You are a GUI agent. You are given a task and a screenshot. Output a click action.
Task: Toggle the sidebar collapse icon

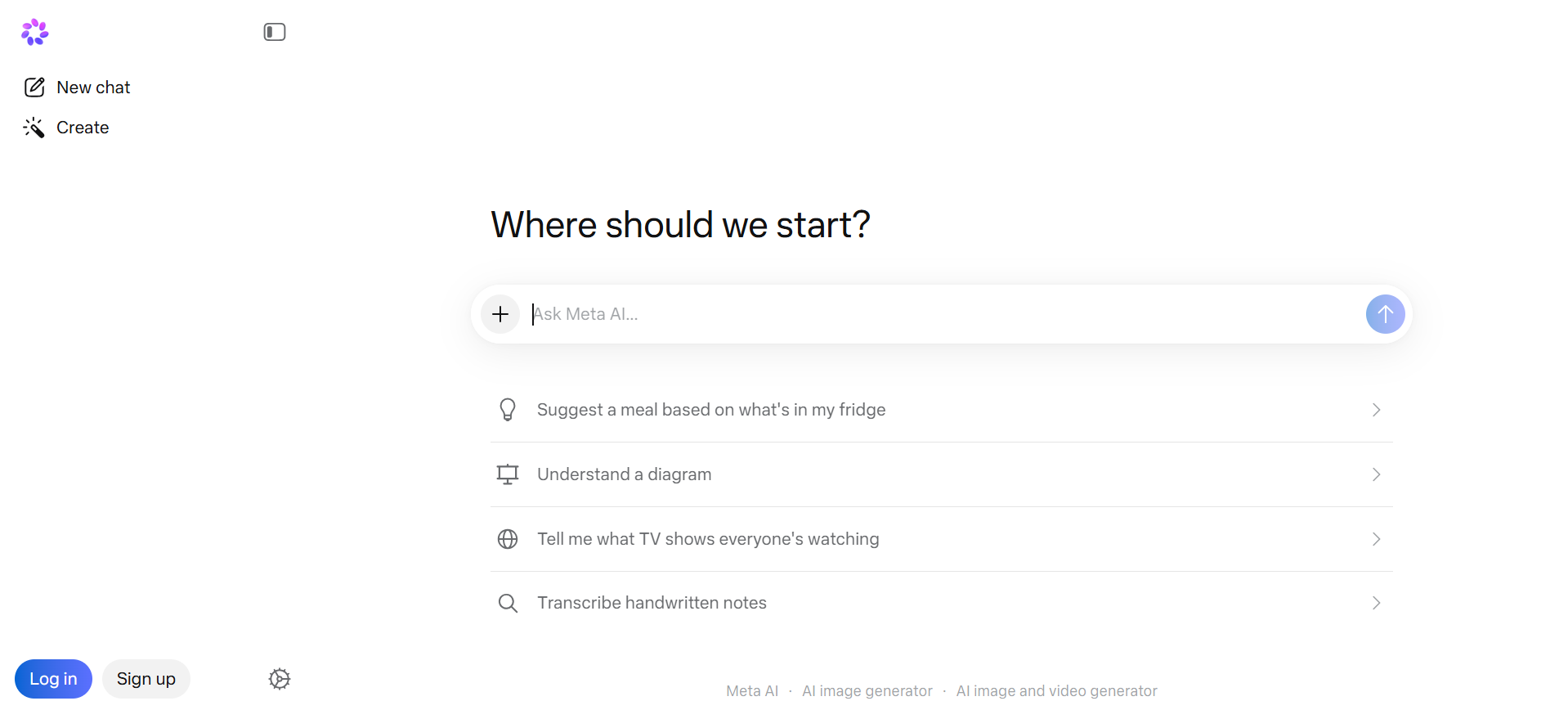[275, 32]
